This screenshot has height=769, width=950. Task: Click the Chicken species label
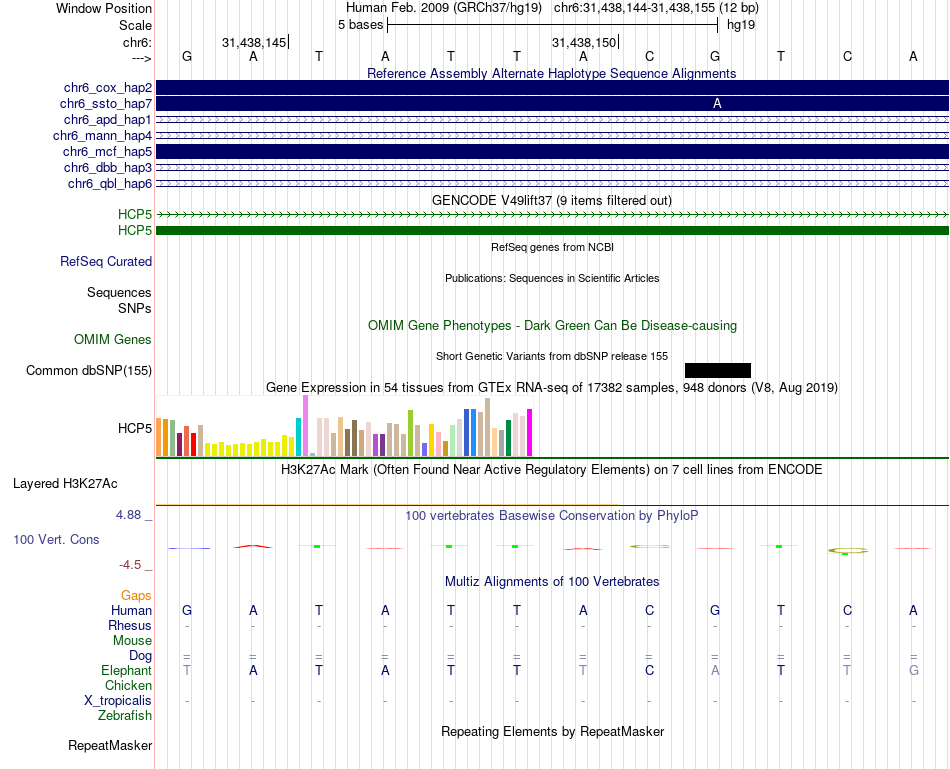tap(128, 685)
